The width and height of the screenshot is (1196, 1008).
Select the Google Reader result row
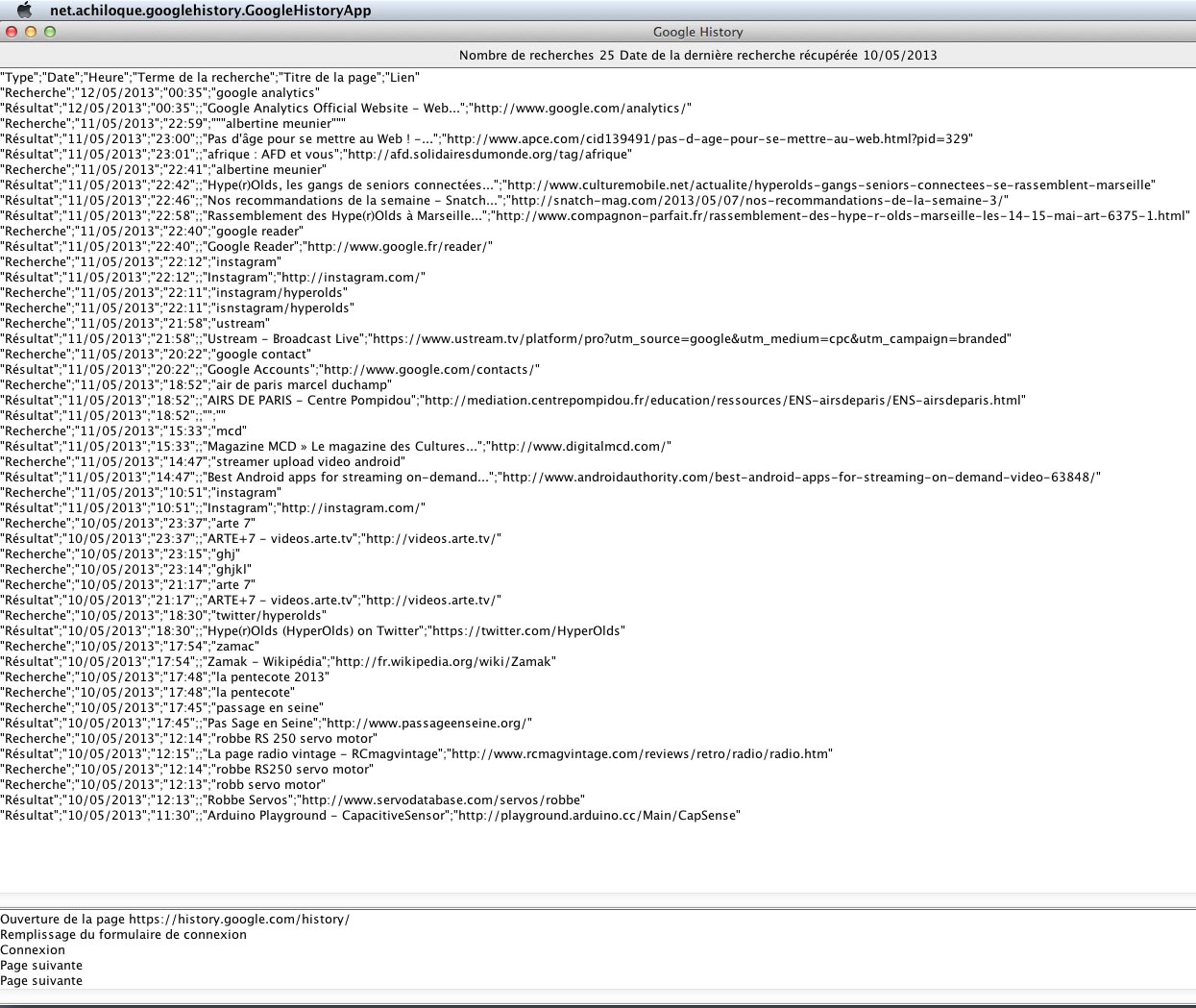247,247
